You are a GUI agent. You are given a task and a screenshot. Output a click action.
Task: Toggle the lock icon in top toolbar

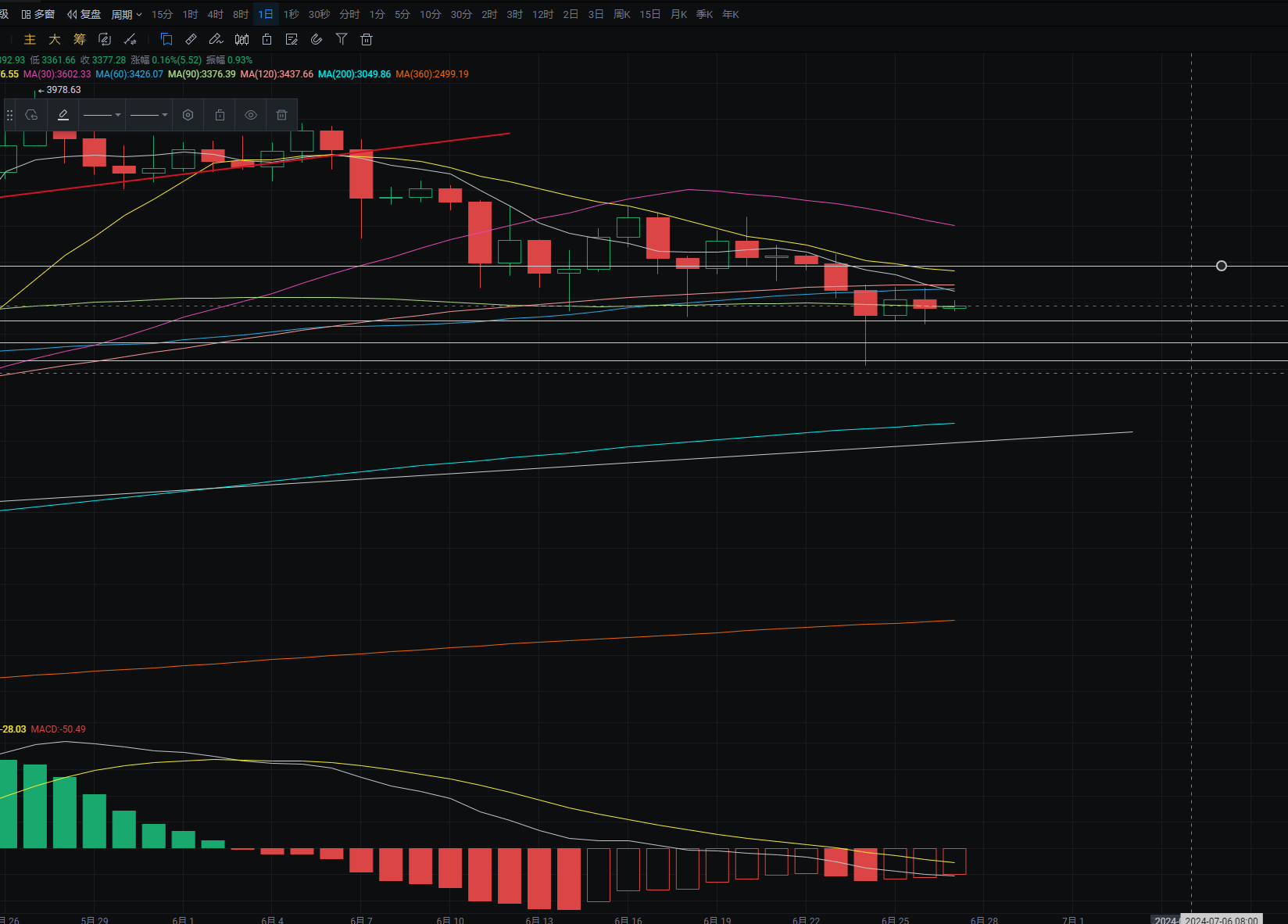(267, 39)
